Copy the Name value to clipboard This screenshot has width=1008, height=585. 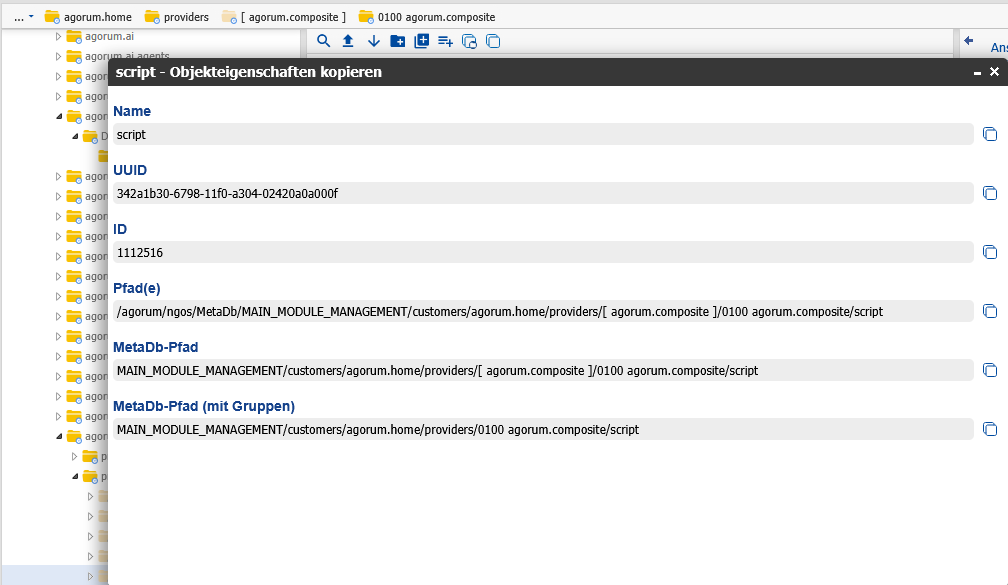pos(990,134)
